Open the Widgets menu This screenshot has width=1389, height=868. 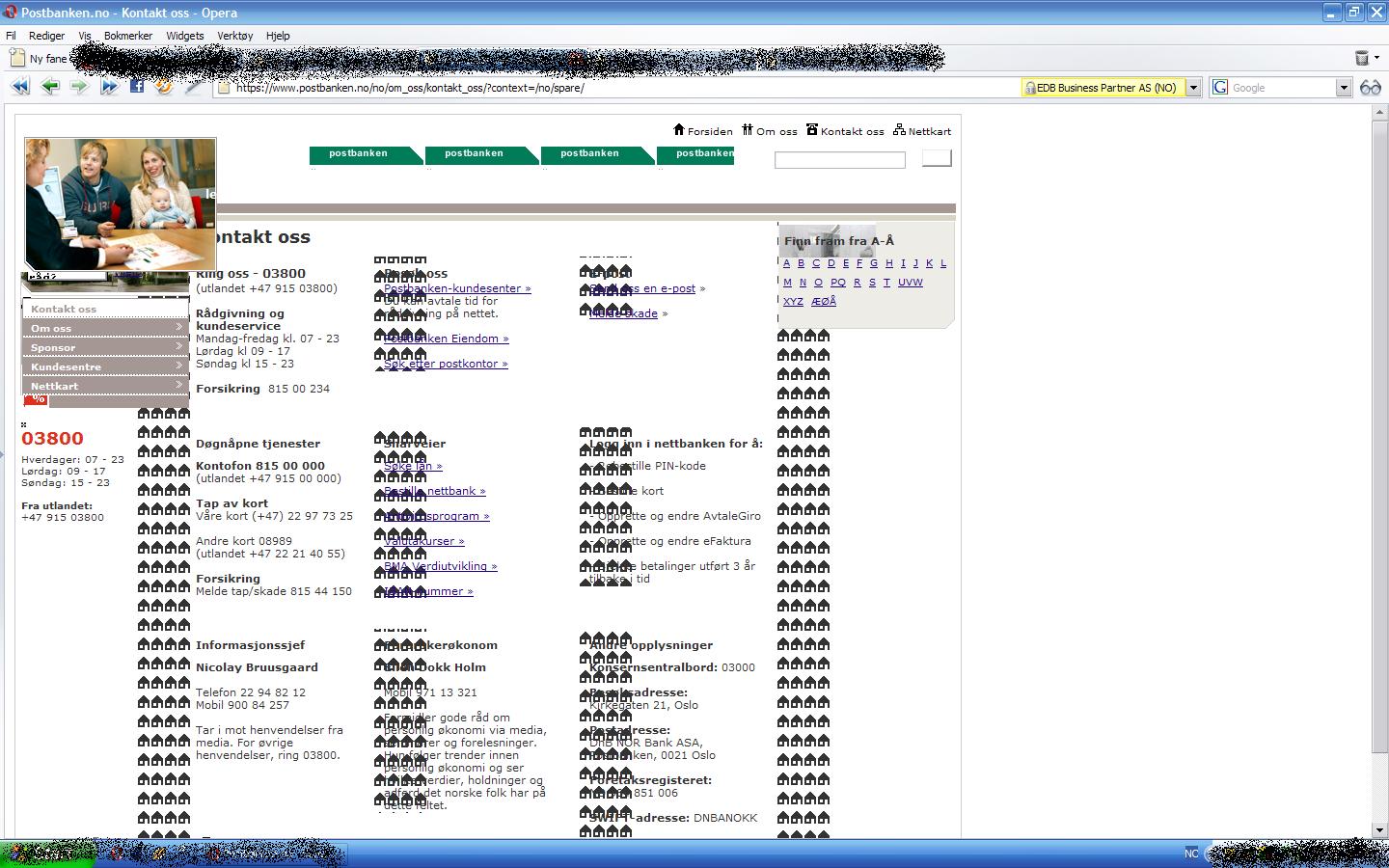click(184, 36)
